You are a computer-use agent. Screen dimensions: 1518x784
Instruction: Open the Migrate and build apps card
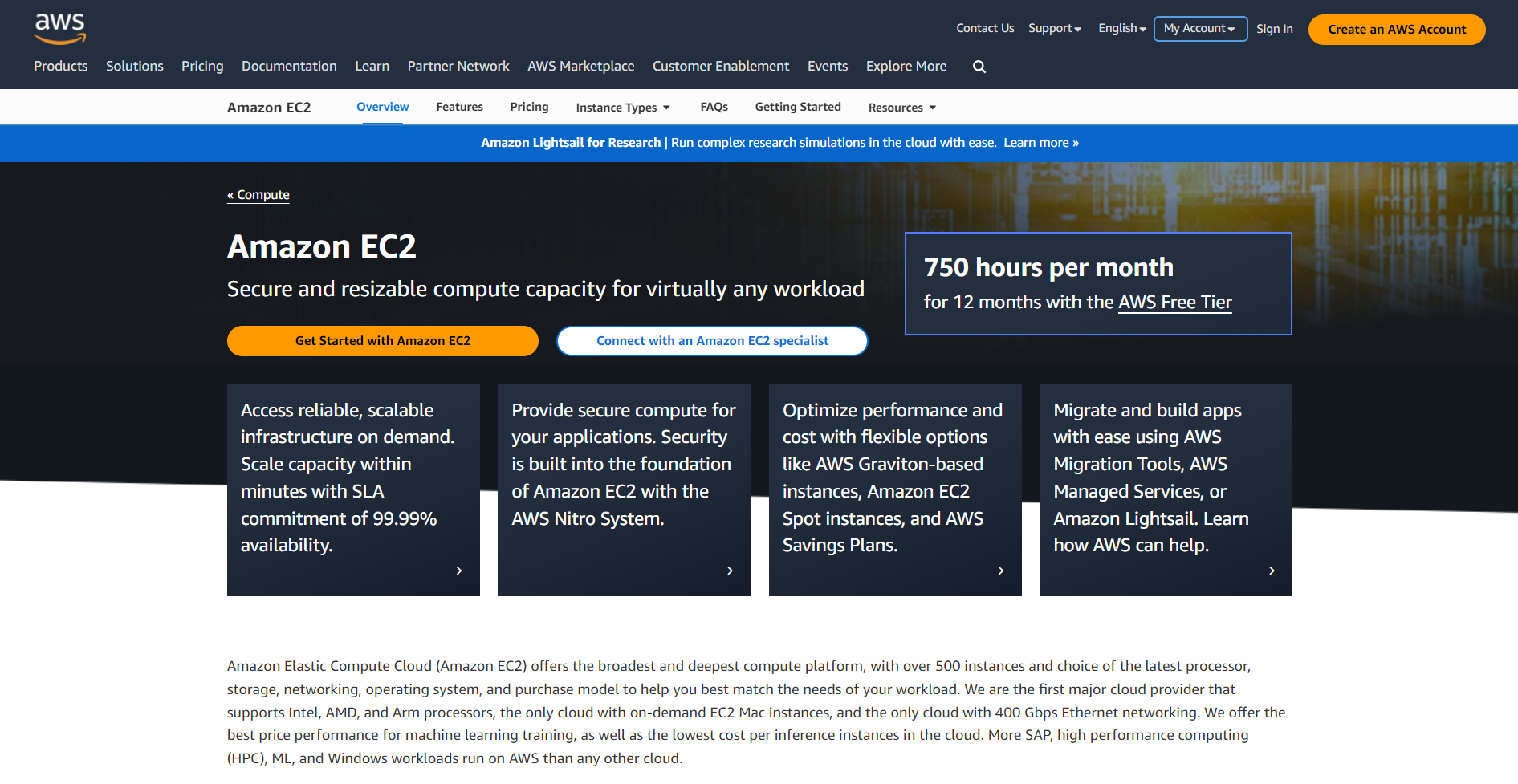[1166, 489]
